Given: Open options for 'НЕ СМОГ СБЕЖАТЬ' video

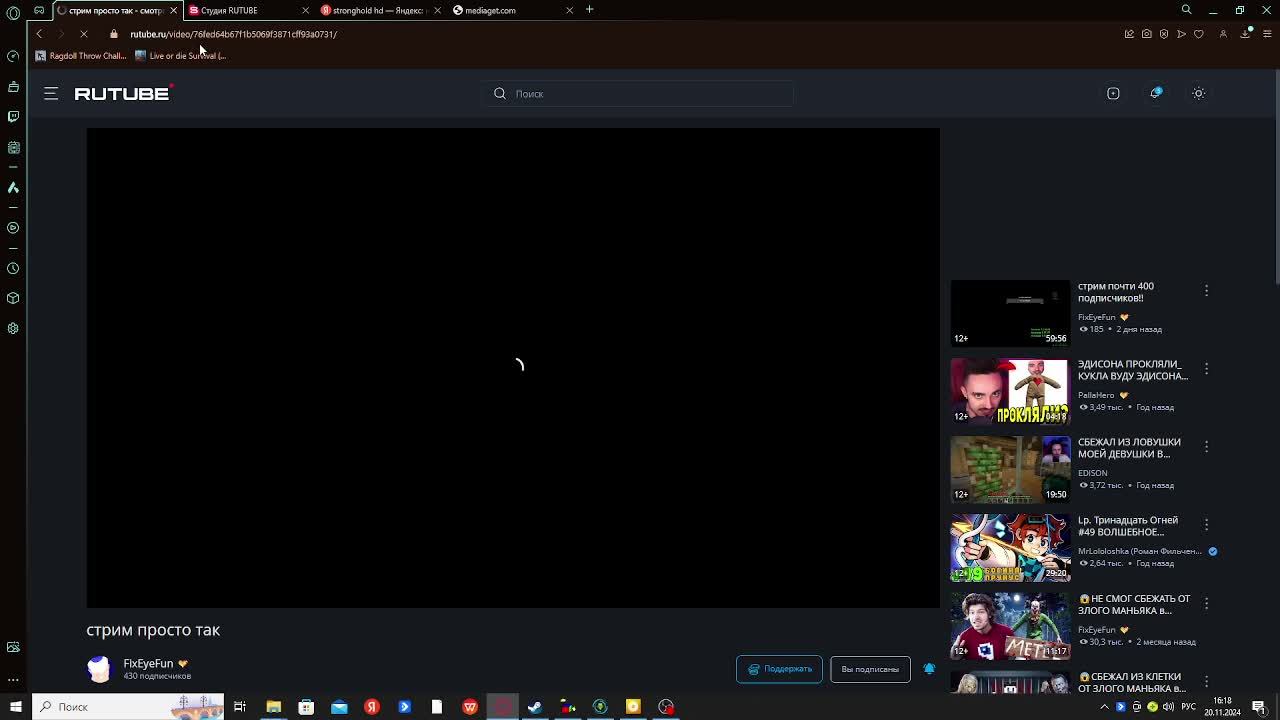Looking at the screenshot, I should pyautogui.click(x=1206, y=603).
